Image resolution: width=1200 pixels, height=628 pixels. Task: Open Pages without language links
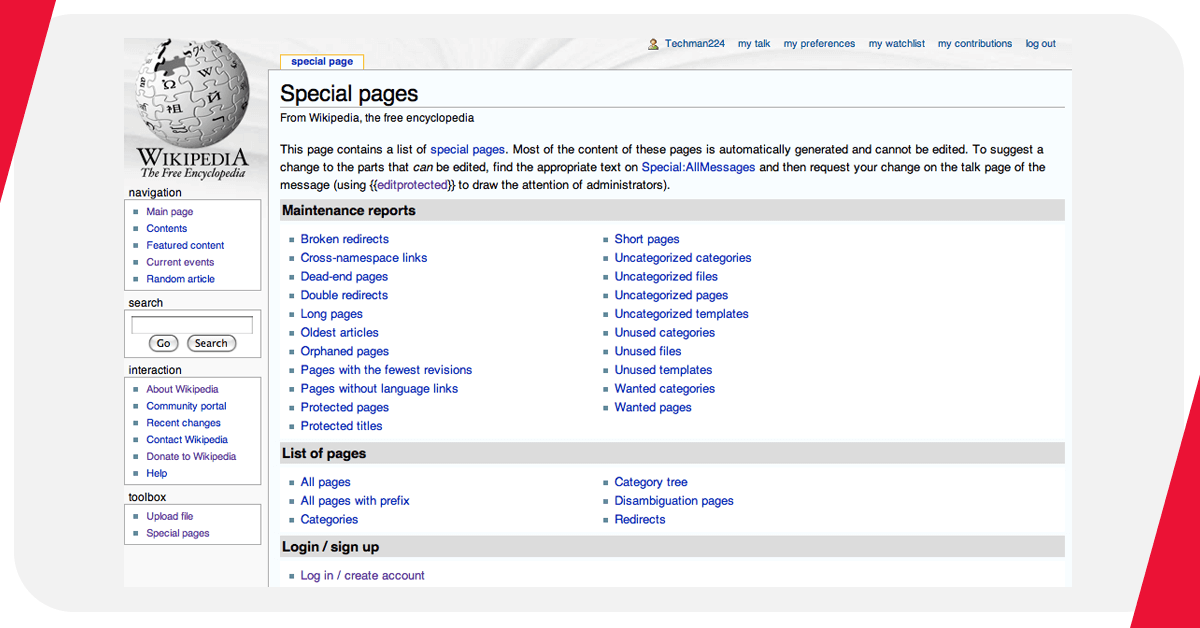[x=379, y=389]
